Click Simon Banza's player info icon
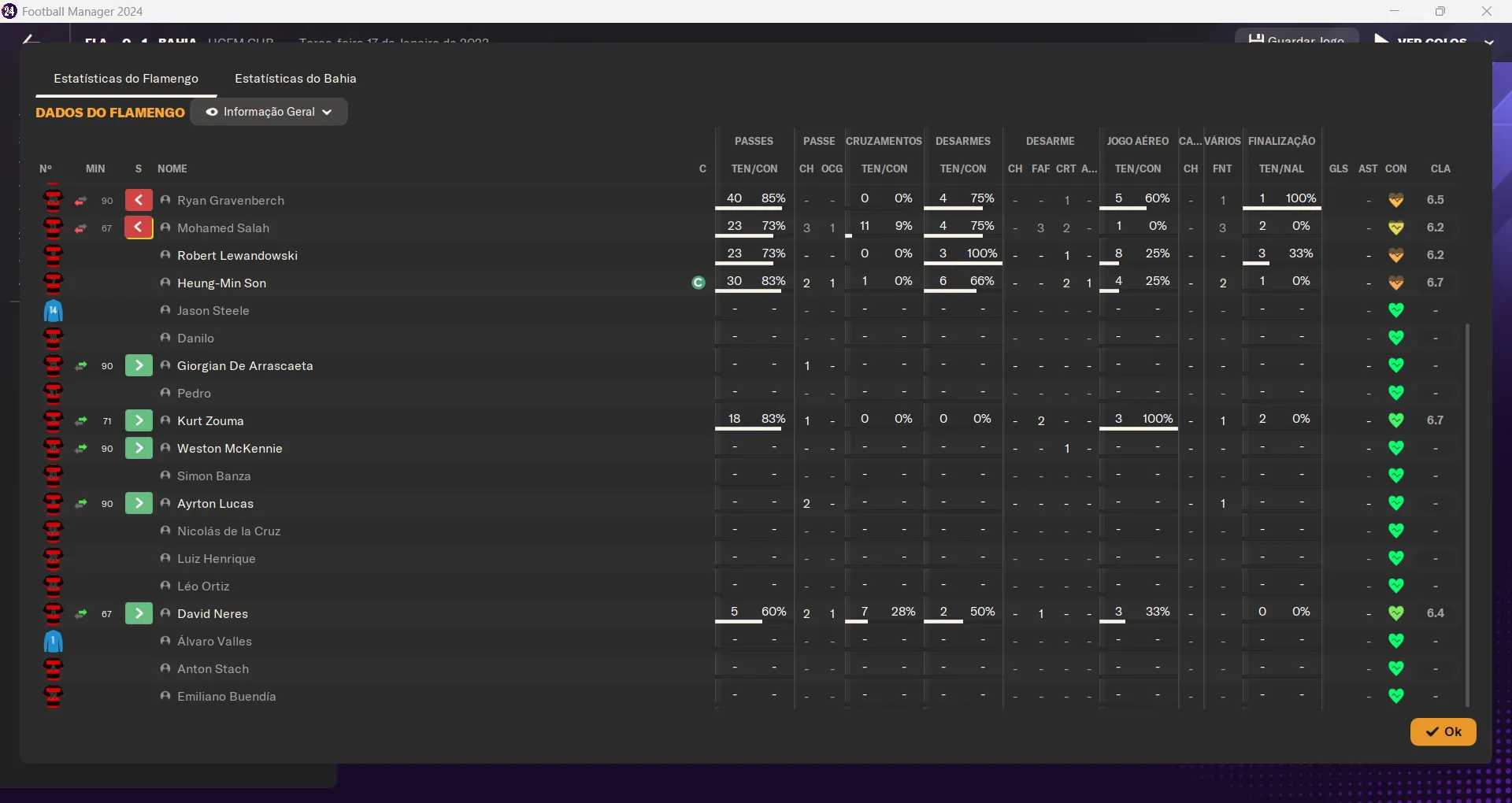 tap(165, 476)
